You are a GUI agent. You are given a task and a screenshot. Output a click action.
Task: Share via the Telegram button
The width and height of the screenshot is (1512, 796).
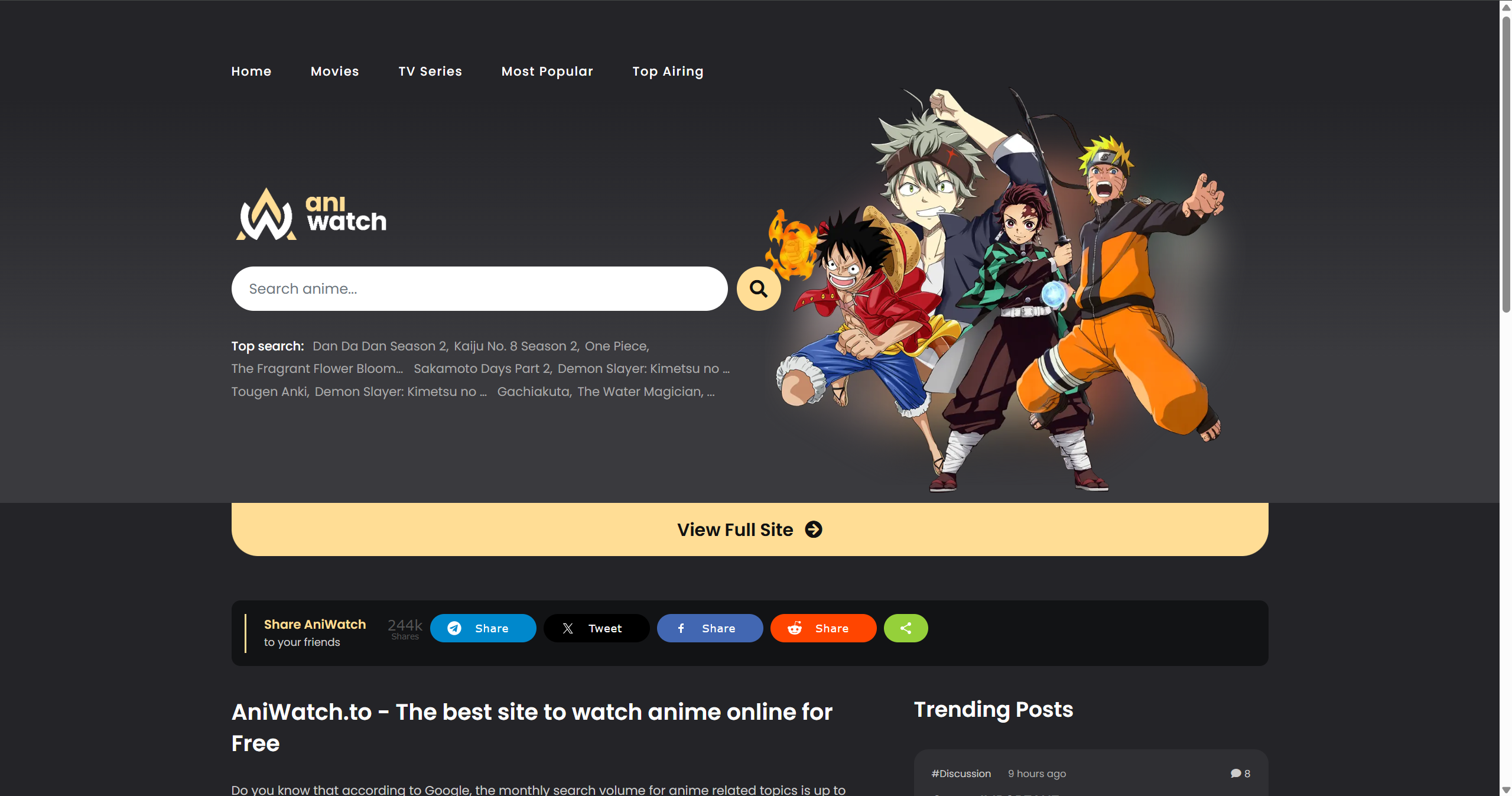click(483, 628)
